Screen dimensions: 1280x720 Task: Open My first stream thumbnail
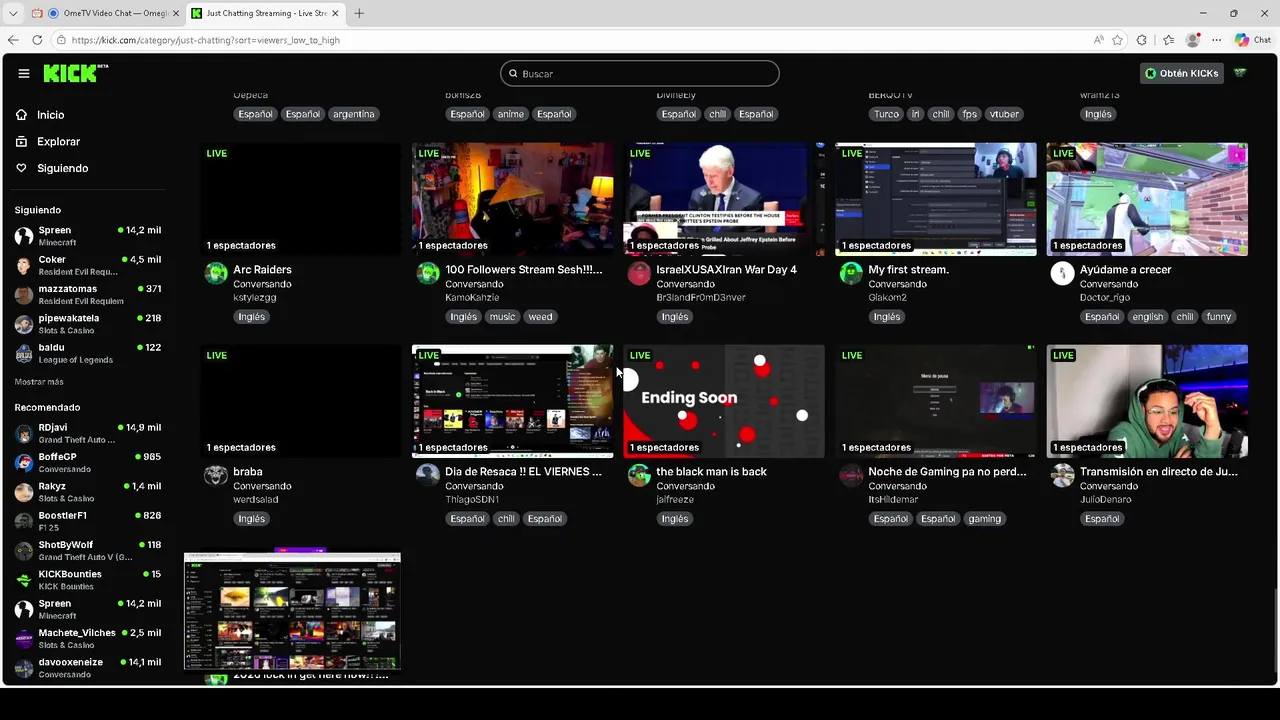[936, 199]
